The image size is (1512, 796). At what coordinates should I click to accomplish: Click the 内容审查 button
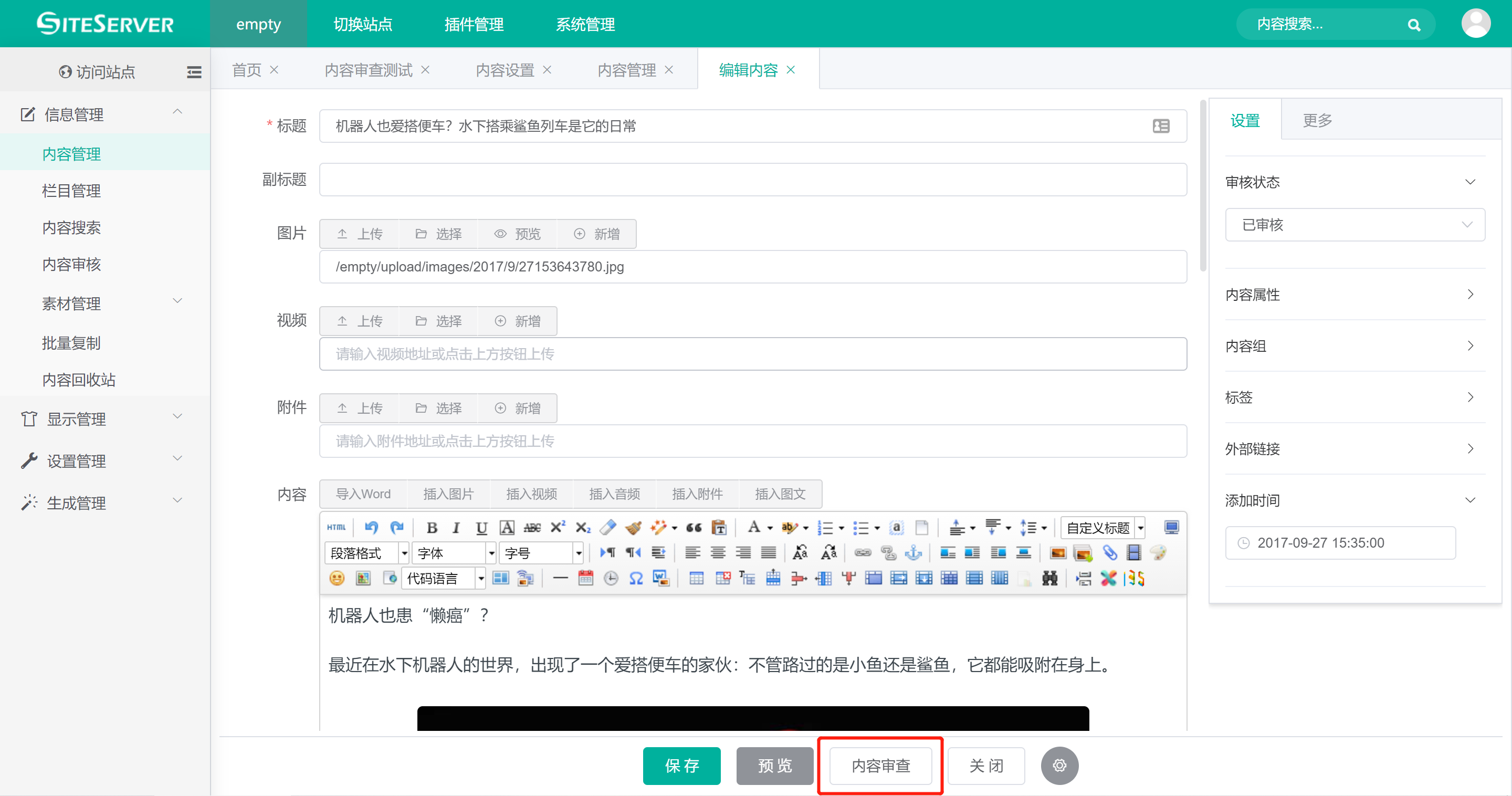tap(880, 766)
